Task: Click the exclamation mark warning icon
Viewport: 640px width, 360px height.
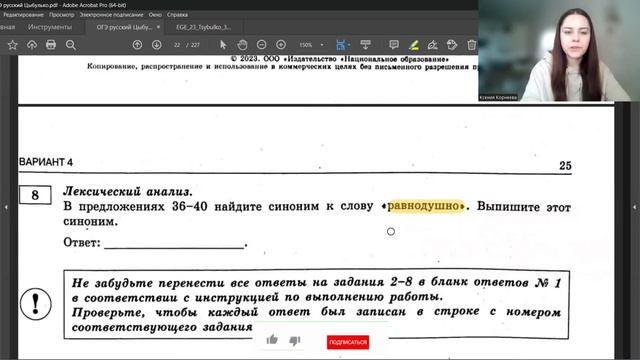Action: (36, 304)
